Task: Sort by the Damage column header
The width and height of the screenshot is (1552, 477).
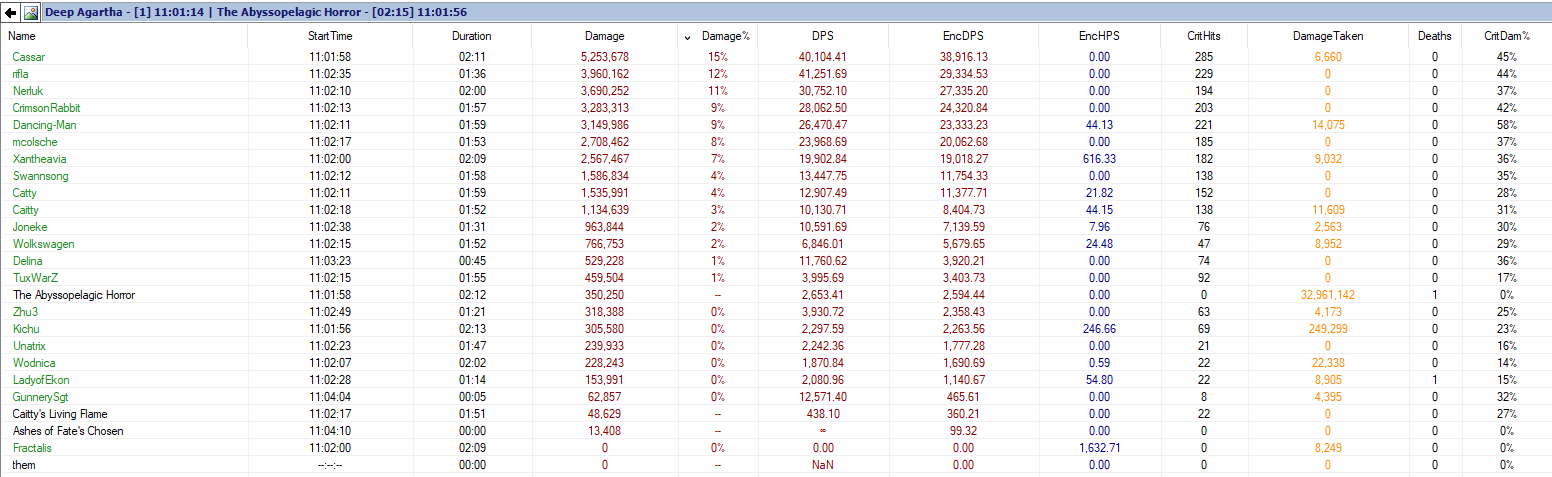Action: (604, 36)
